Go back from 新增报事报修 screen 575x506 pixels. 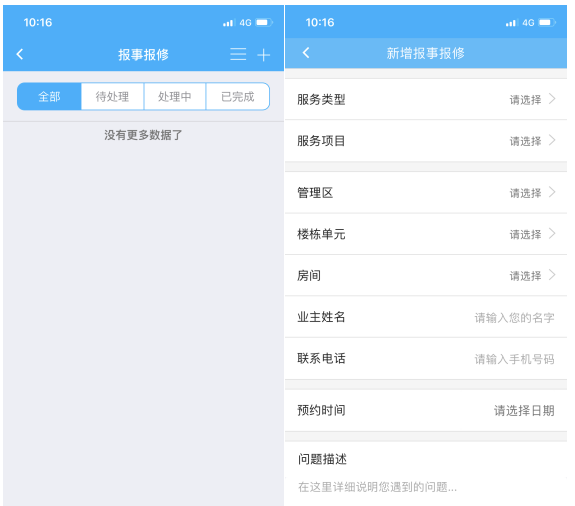point(306,53)
